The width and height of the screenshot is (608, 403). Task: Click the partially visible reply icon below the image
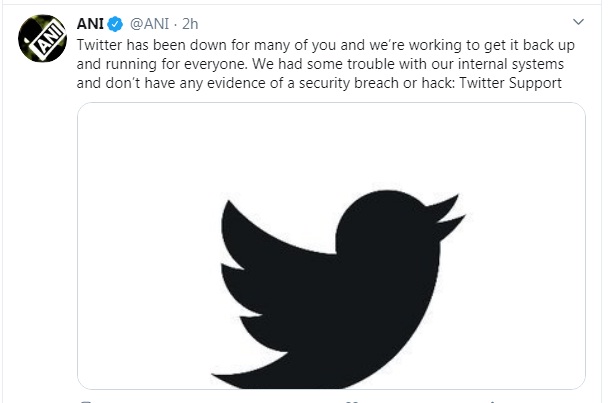86,401
